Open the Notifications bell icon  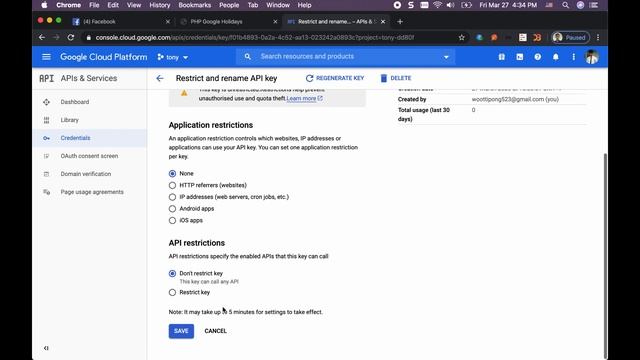point(556,57)
